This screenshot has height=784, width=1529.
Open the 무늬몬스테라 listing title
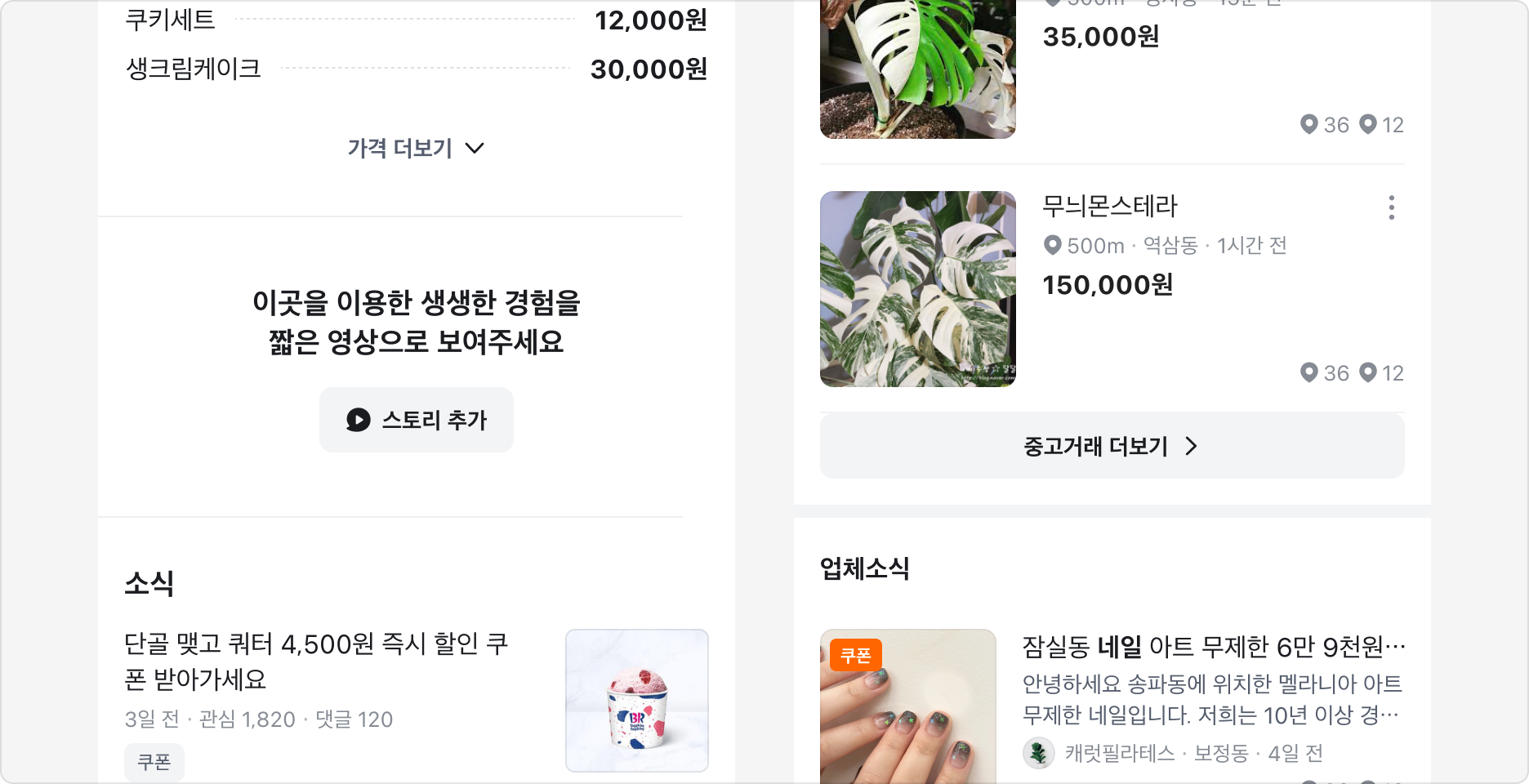(x=1110, y=207)
